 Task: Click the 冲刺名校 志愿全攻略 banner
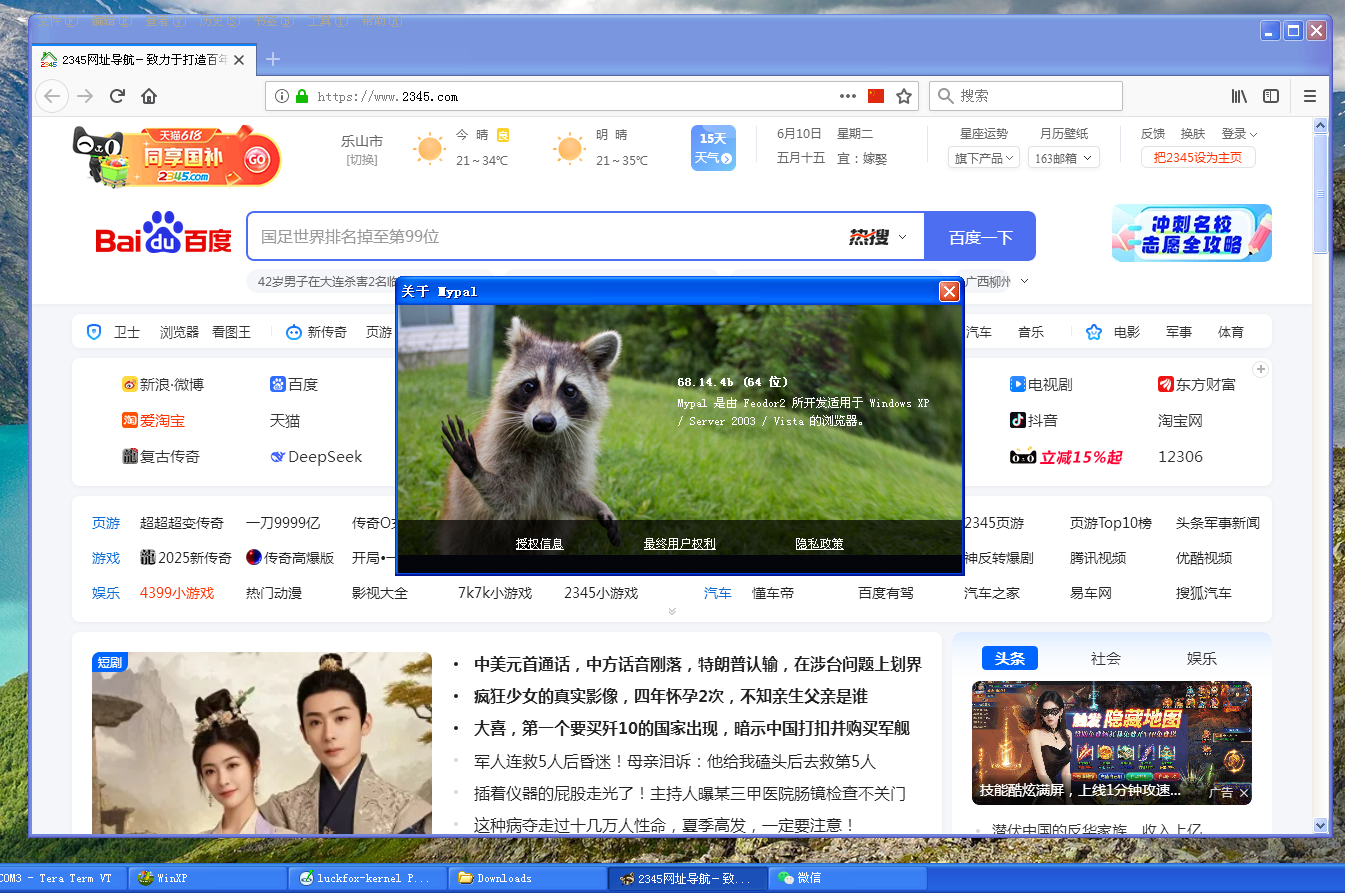(x=1192, y=233)
